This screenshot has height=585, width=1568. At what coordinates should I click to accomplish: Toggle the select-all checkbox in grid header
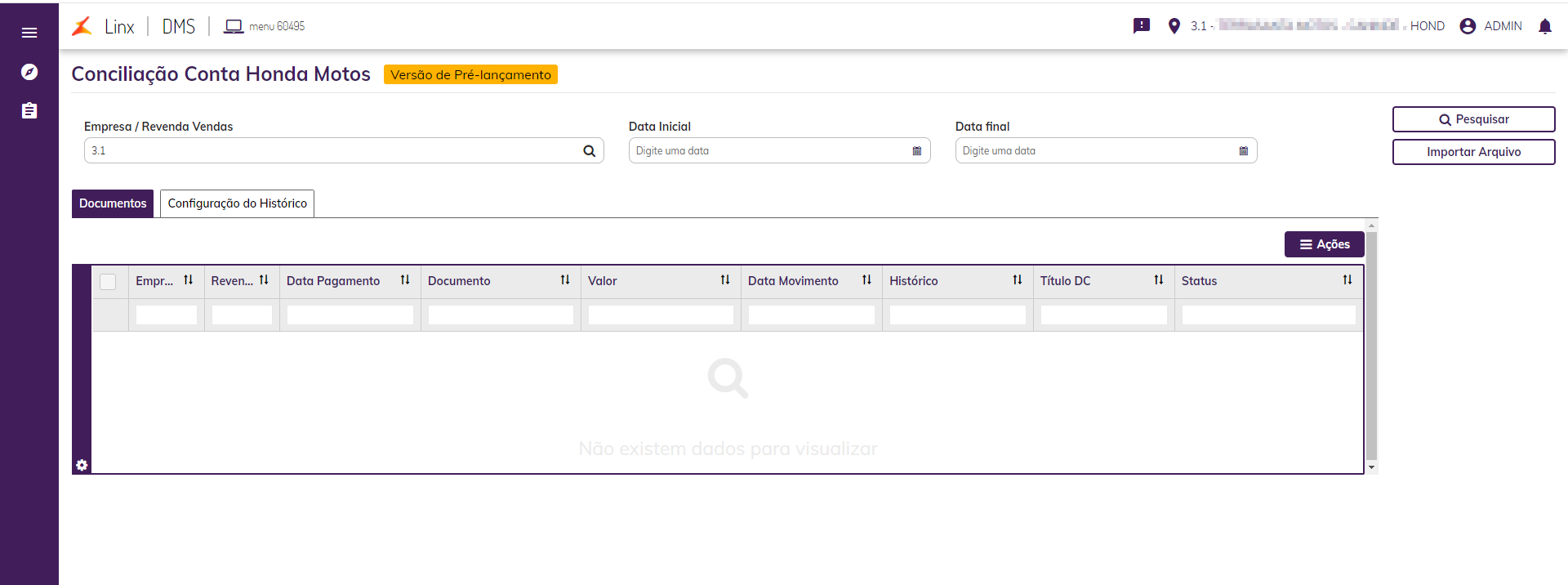(108, 281)
